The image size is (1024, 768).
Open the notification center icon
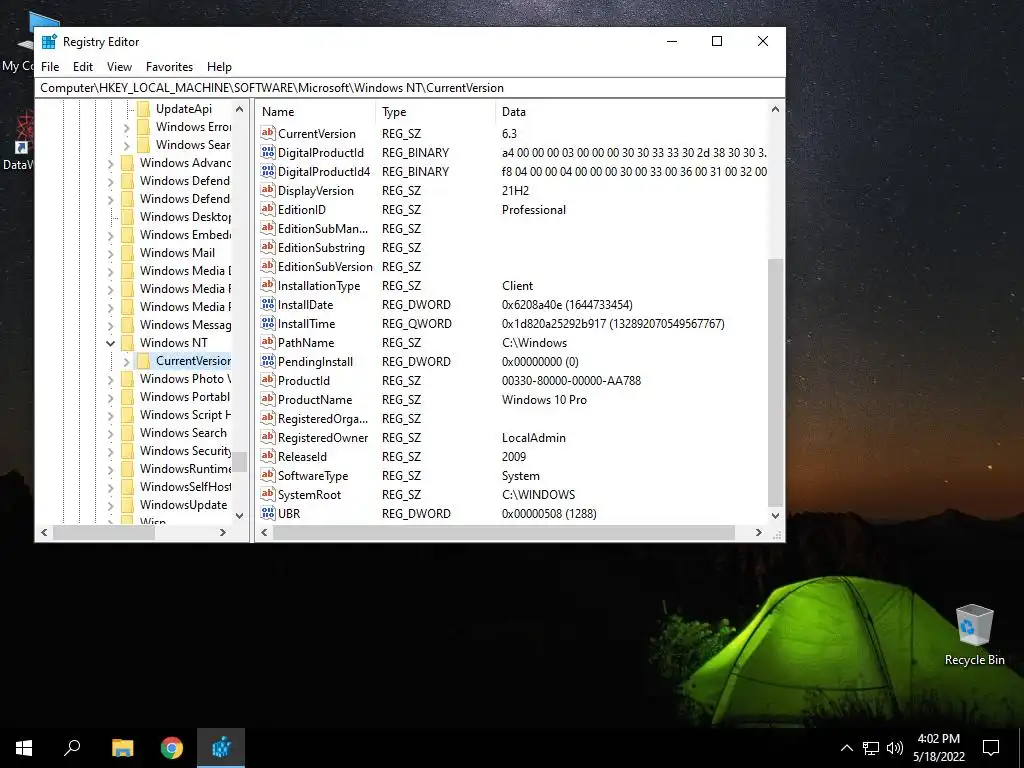991,748
